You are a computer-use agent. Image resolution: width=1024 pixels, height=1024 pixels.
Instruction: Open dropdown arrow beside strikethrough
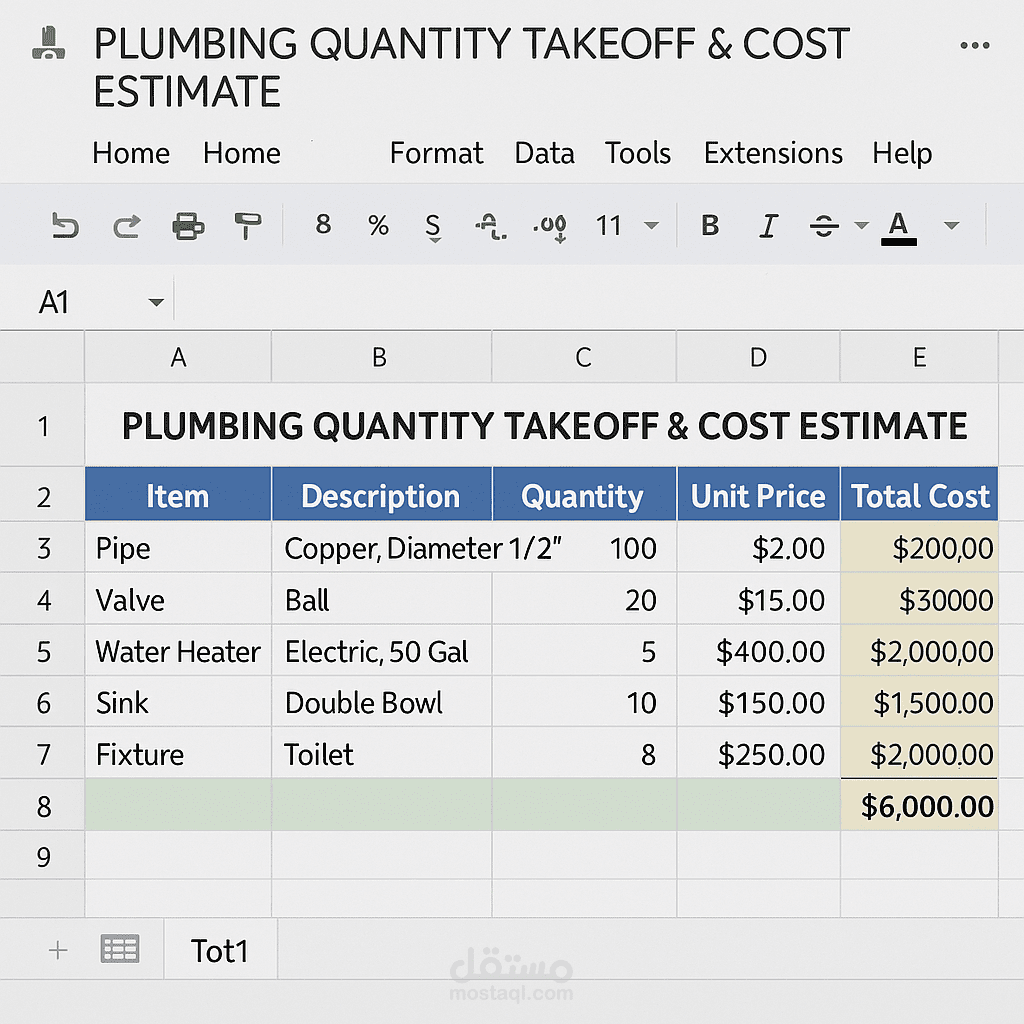[861, 226]
